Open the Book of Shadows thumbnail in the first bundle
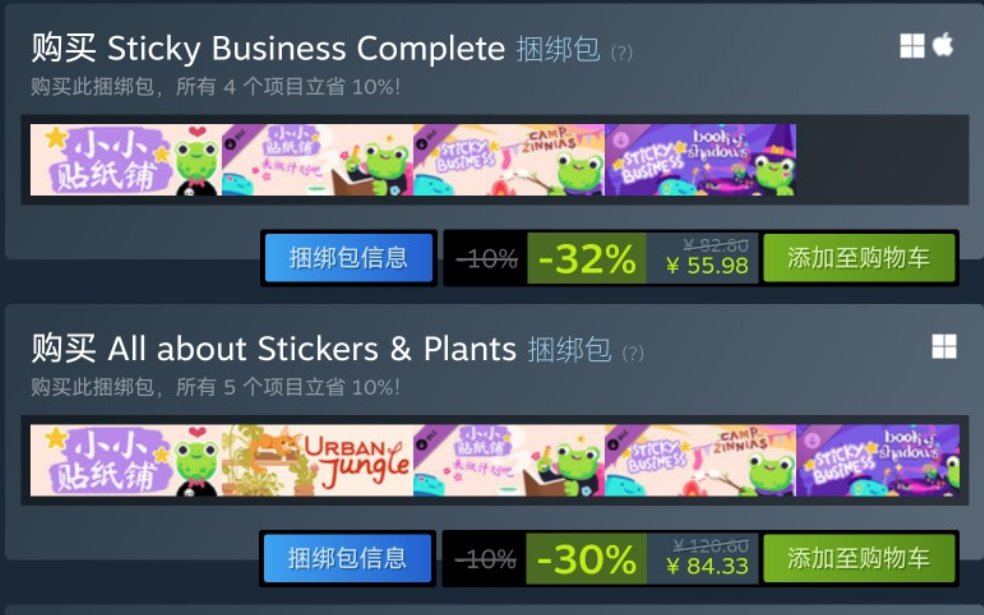The height and width of the screenshot is (615, 984). click(700, 160)
